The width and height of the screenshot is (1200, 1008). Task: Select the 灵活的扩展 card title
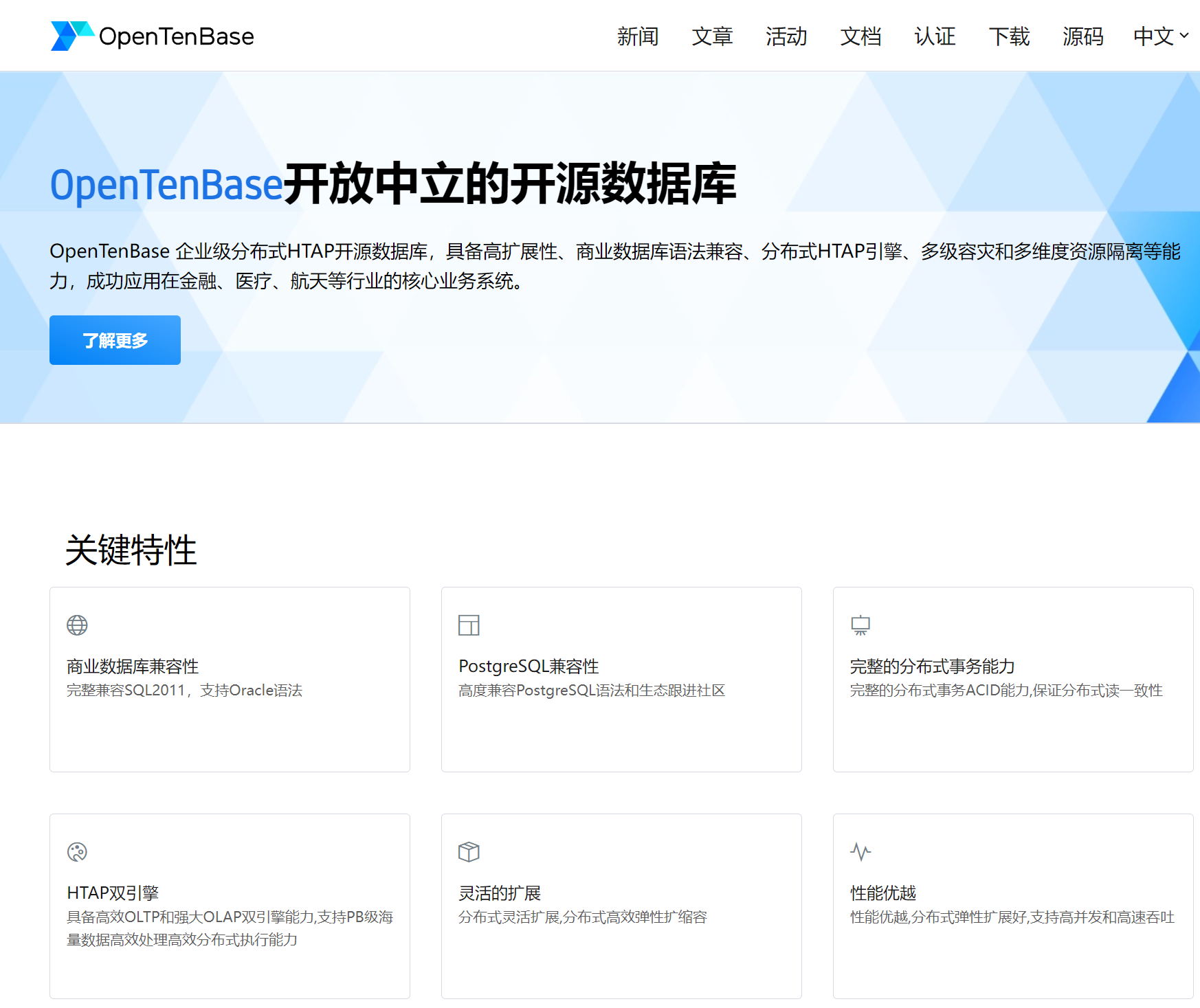tap(500, 893)
